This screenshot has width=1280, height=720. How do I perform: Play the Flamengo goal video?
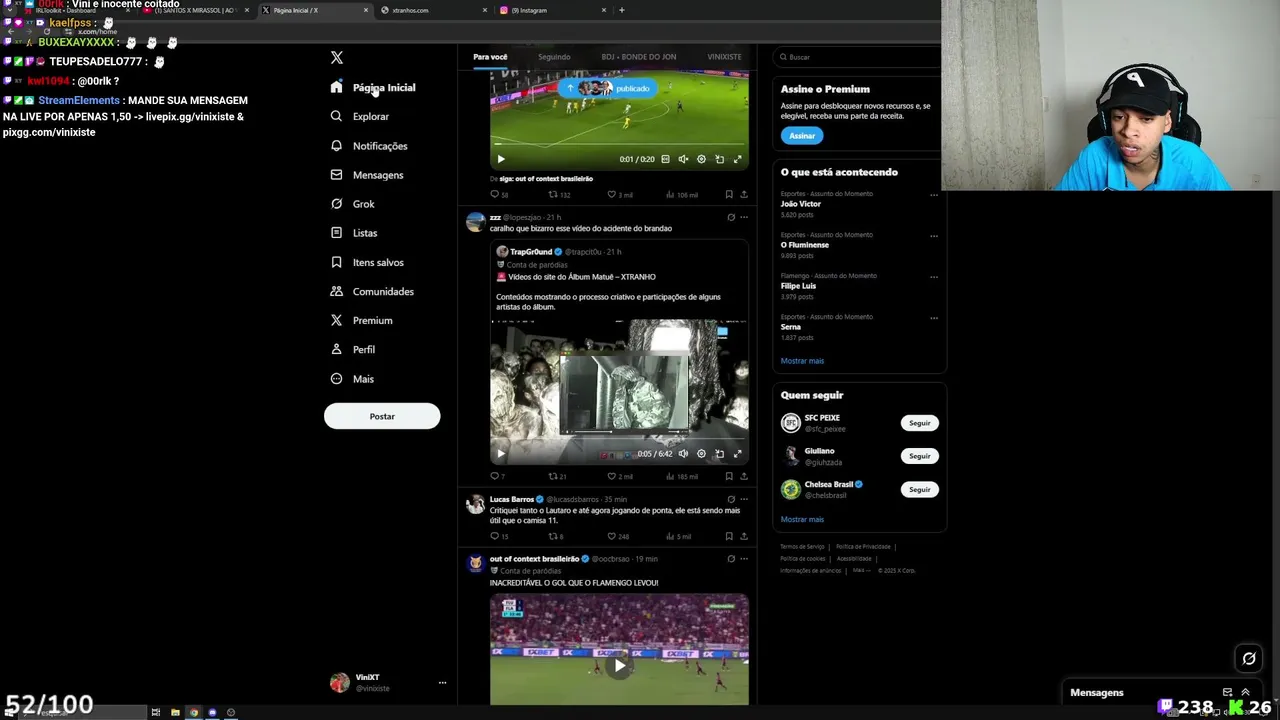619,665
